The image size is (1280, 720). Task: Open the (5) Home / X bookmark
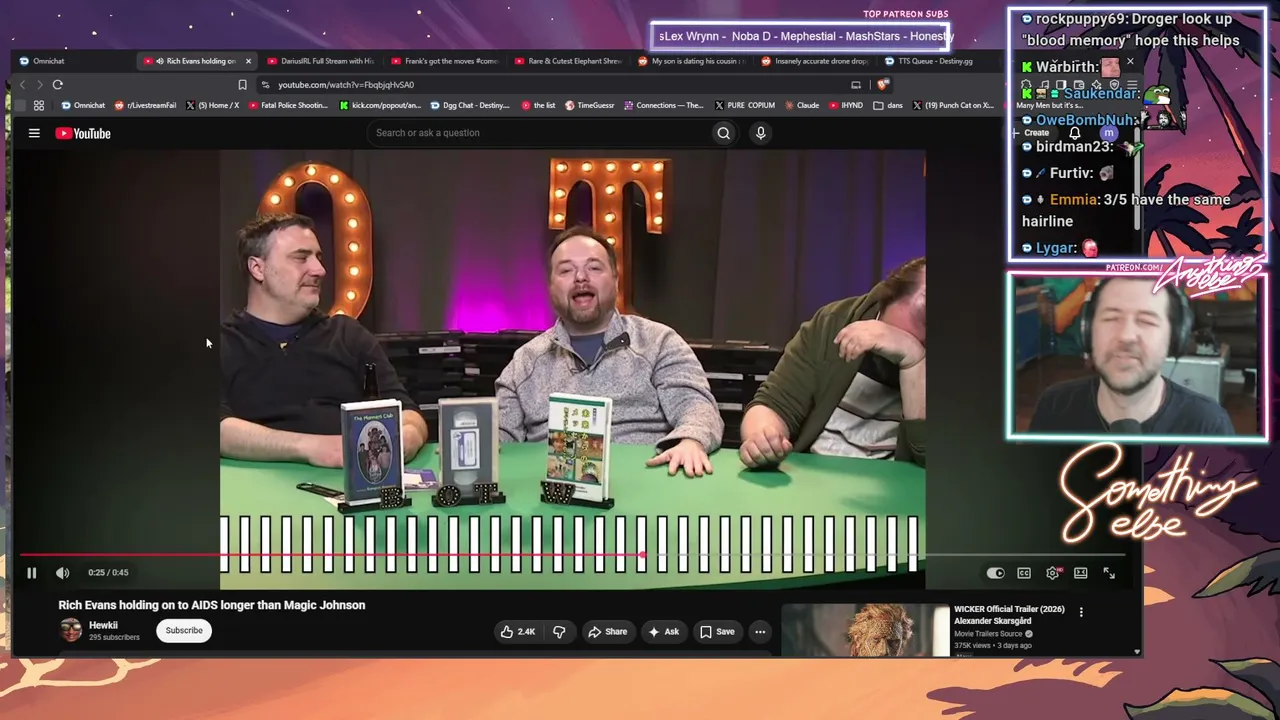click(x=212, y=105)
